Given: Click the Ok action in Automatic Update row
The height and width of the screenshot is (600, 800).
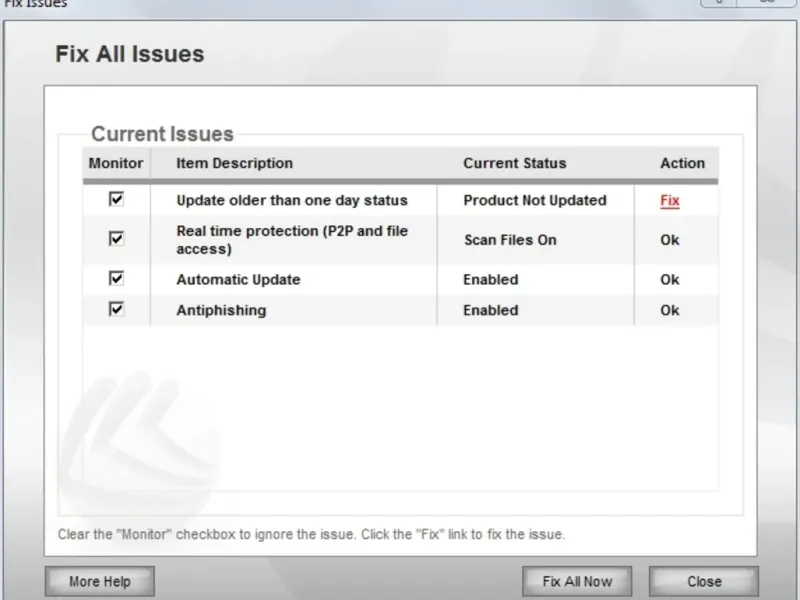Looking at the screenshot, I should pos(669,280).
